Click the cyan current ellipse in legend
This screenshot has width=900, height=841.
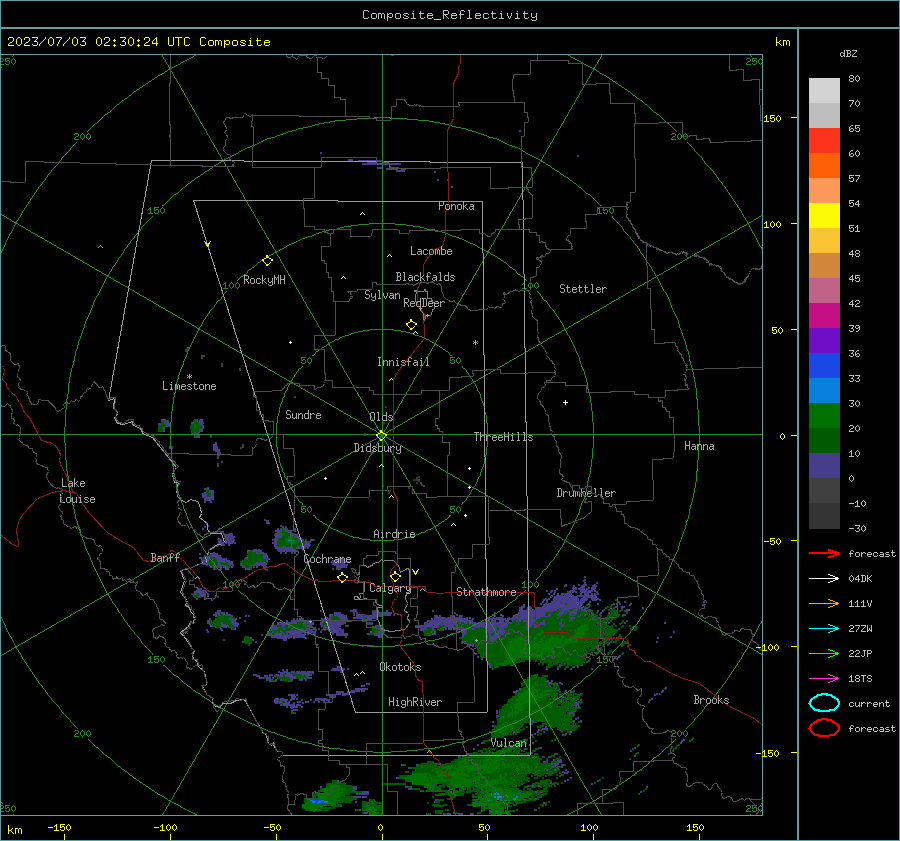[824, 703]
